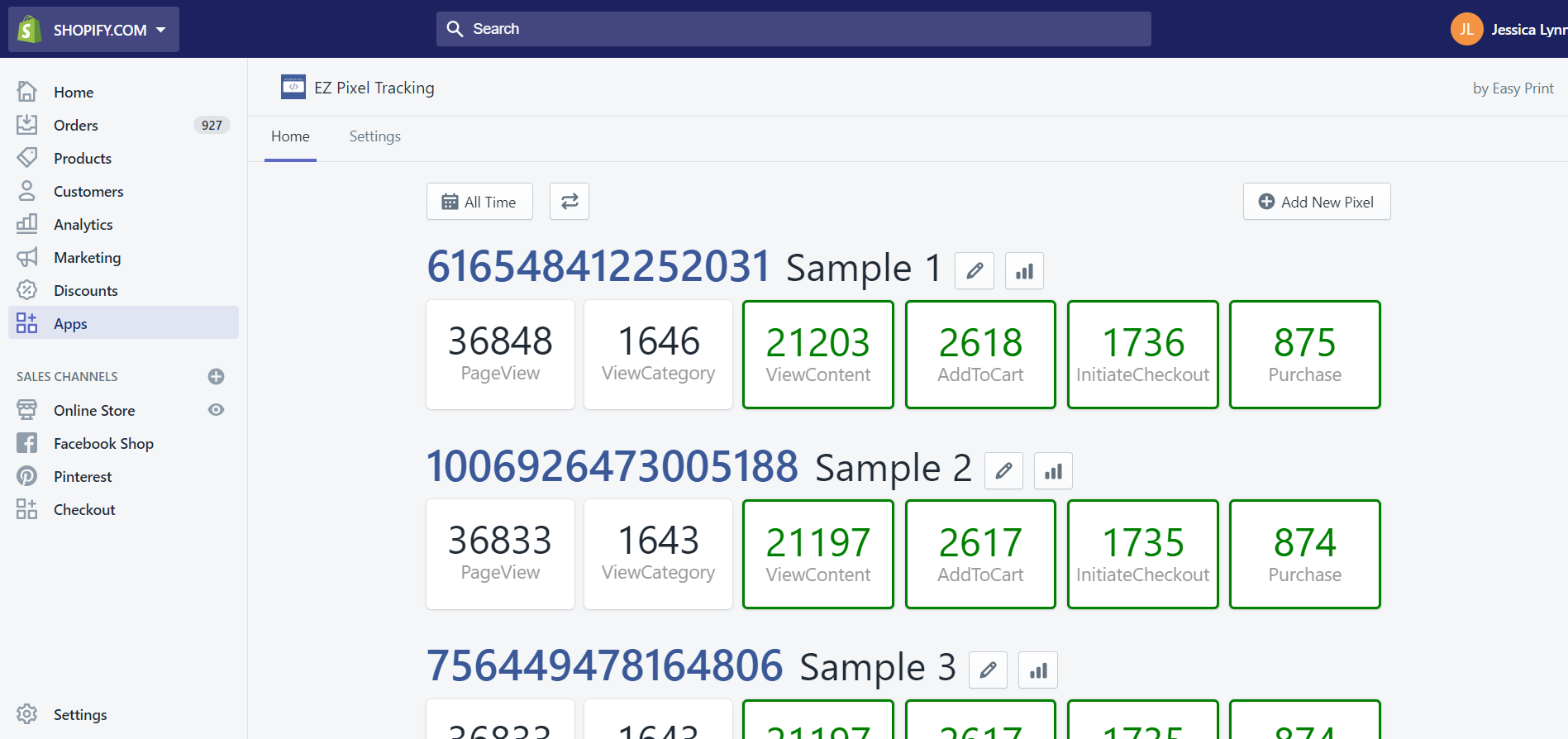Viewport: 1568px width, 739px height.
Task: Click the pencil edit icon for Sample 1
Action: [x=975, y=271]
